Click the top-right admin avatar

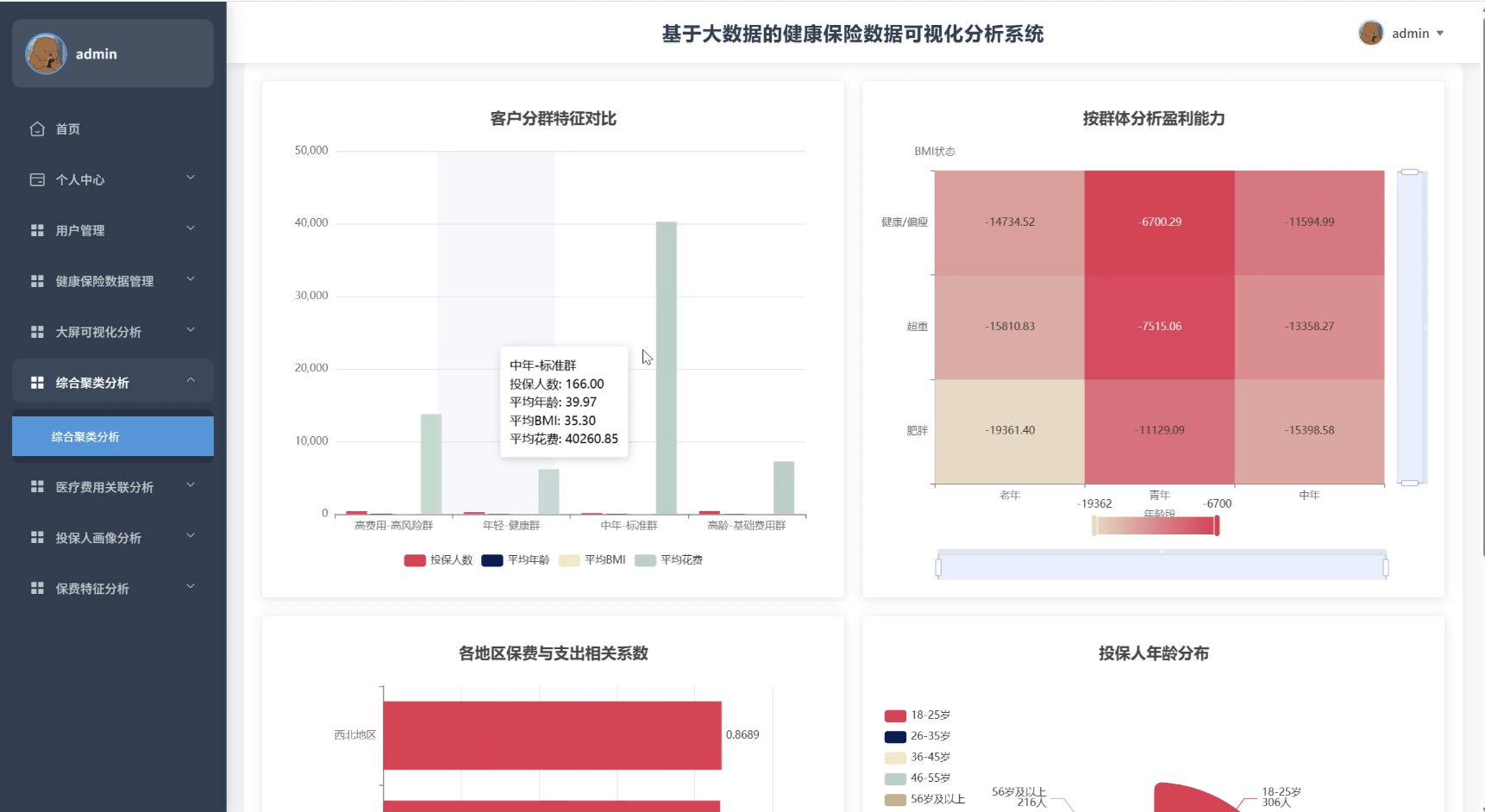pyautogui.click(x=1370, y=33)
